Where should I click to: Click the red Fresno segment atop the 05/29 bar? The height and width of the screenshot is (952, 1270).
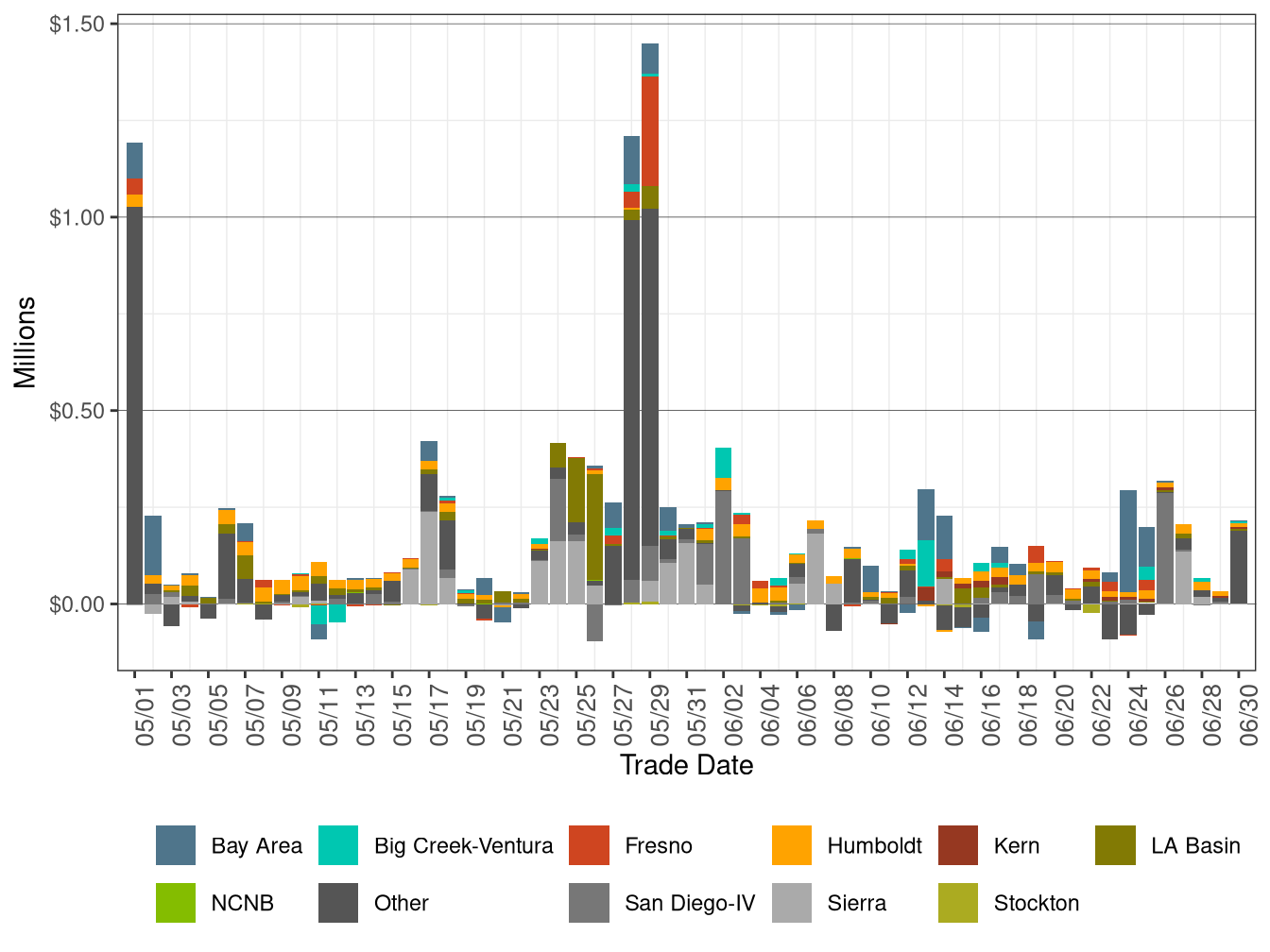tap(650, 132)
